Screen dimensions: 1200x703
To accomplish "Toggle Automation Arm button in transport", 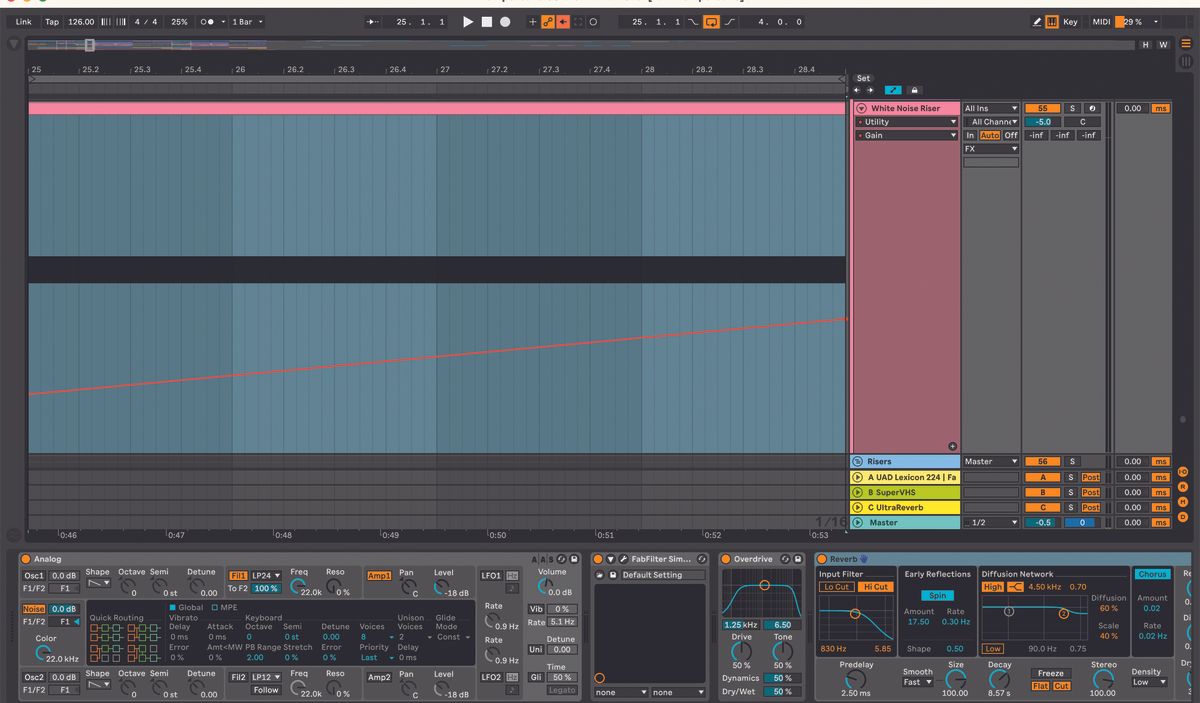I will click(548, 21).
